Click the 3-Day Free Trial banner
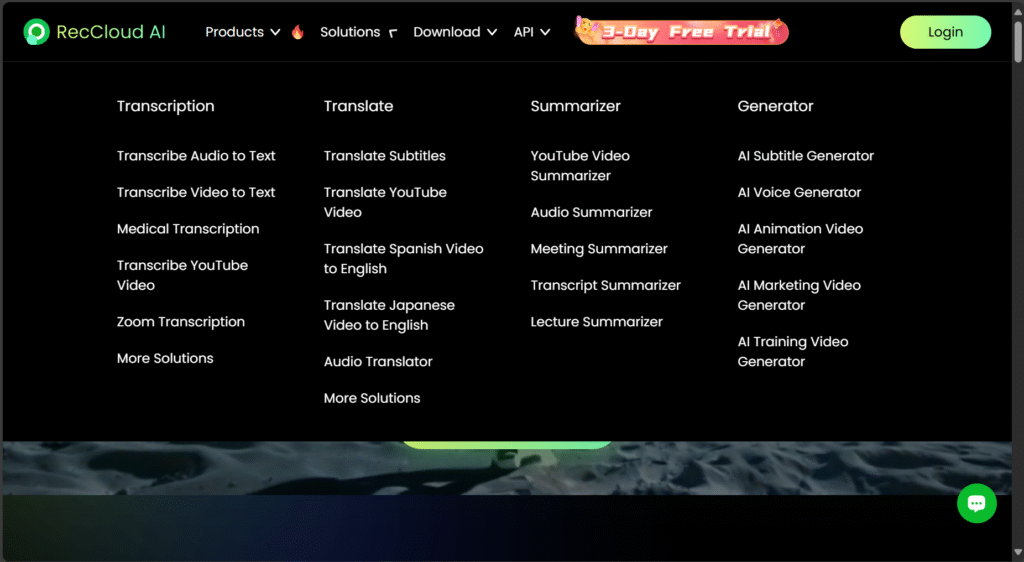The width and height of the screenshot is (1024, 562). pyautogui.click(x=682, y=31)
